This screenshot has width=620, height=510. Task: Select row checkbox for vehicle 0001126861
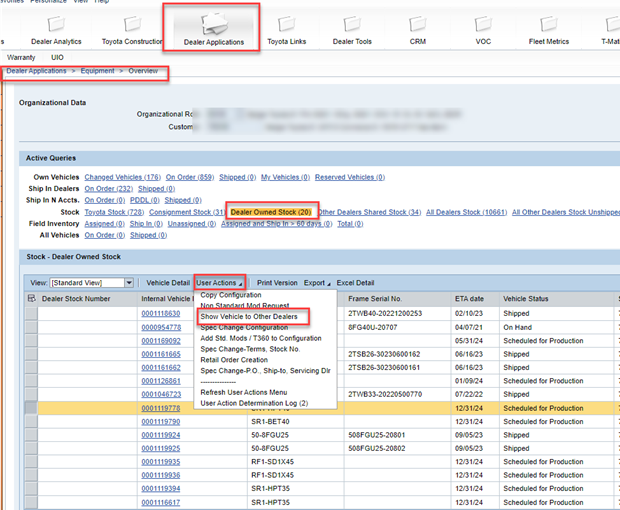31,381
